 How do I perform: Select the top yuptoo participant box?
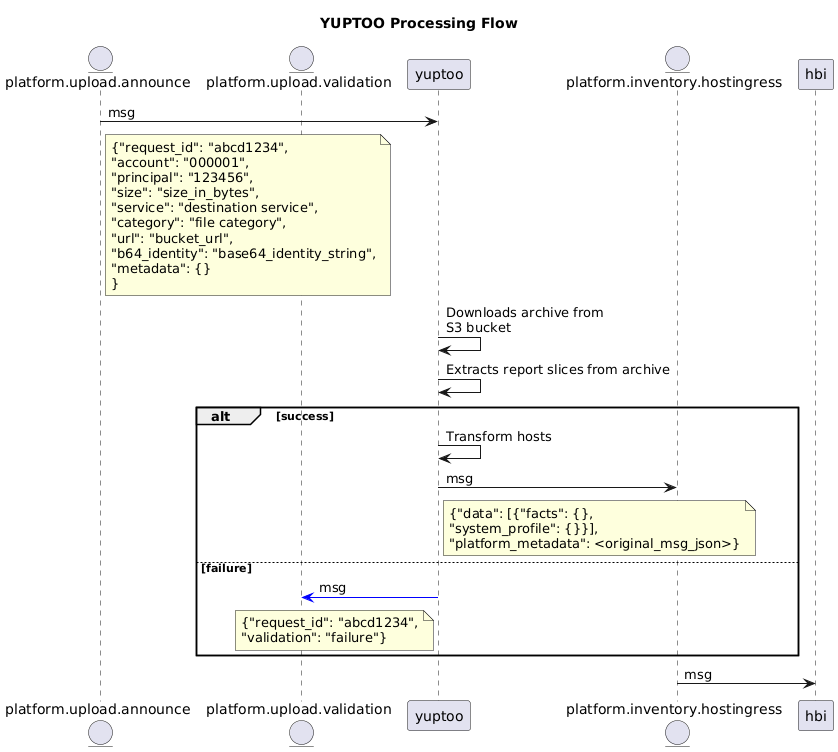[439, 74]
